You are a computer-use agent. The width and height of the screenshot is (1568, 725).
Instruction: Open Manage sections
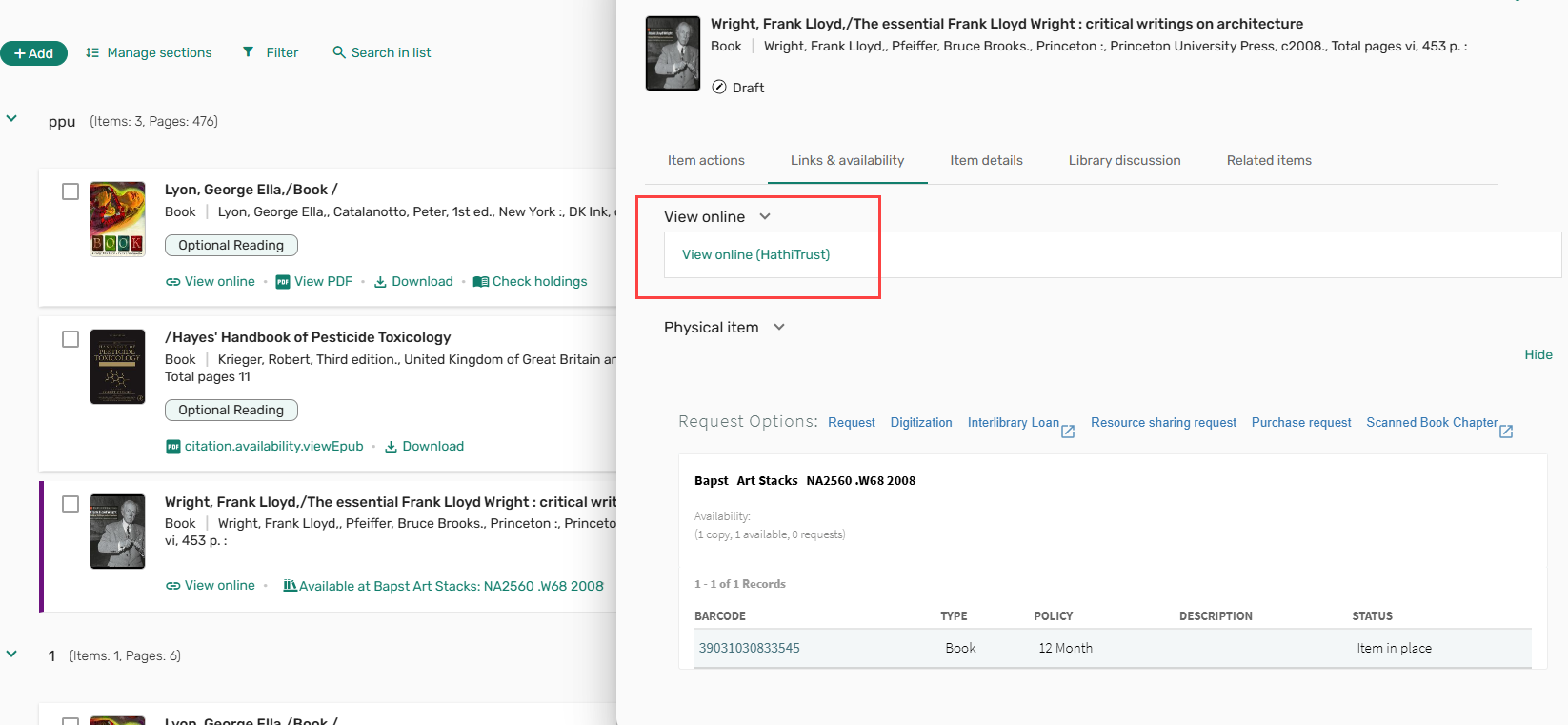click(x=149, y=52)
